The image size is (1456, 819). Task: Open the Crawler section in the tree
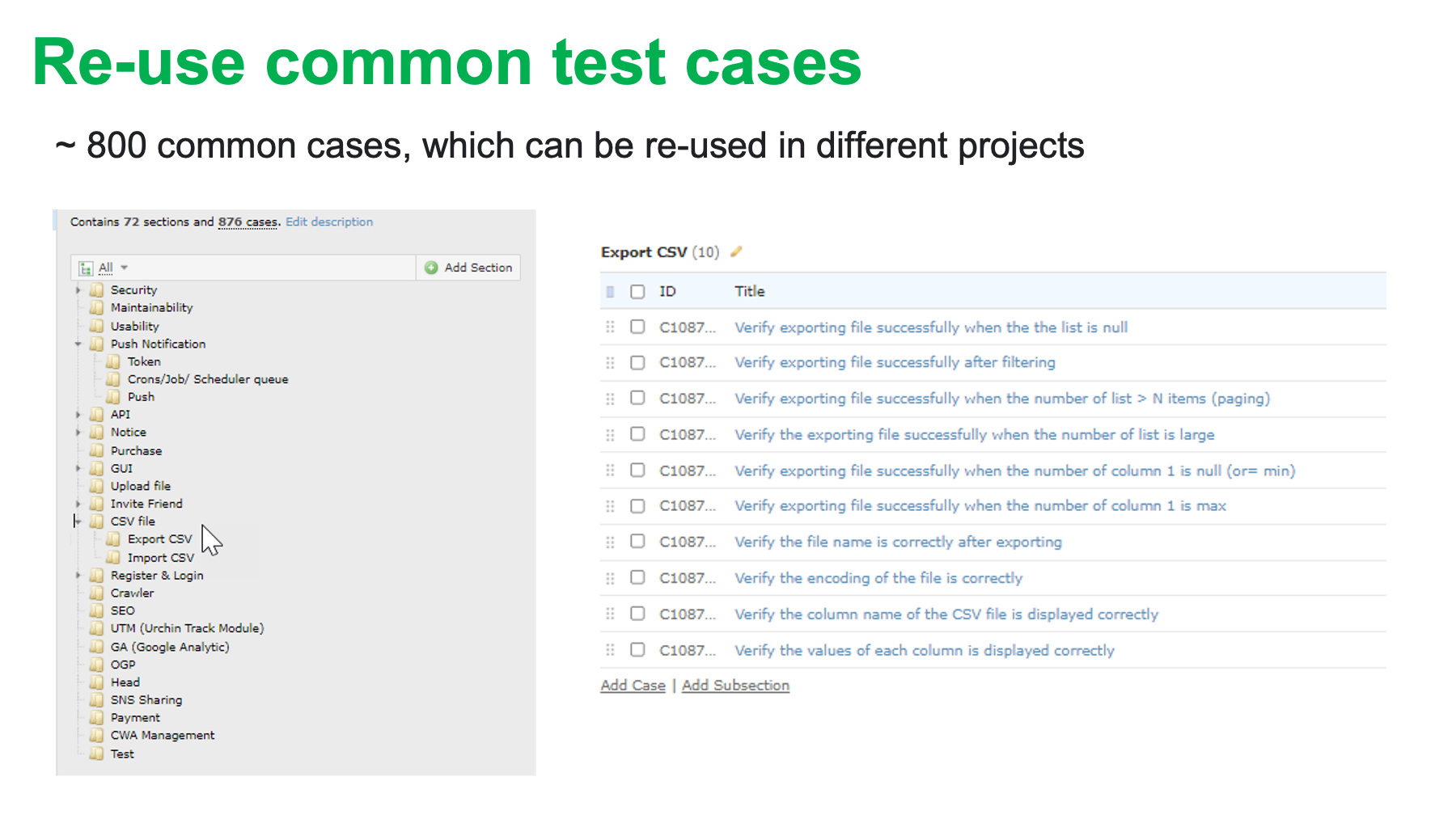(x=132, y=593)
